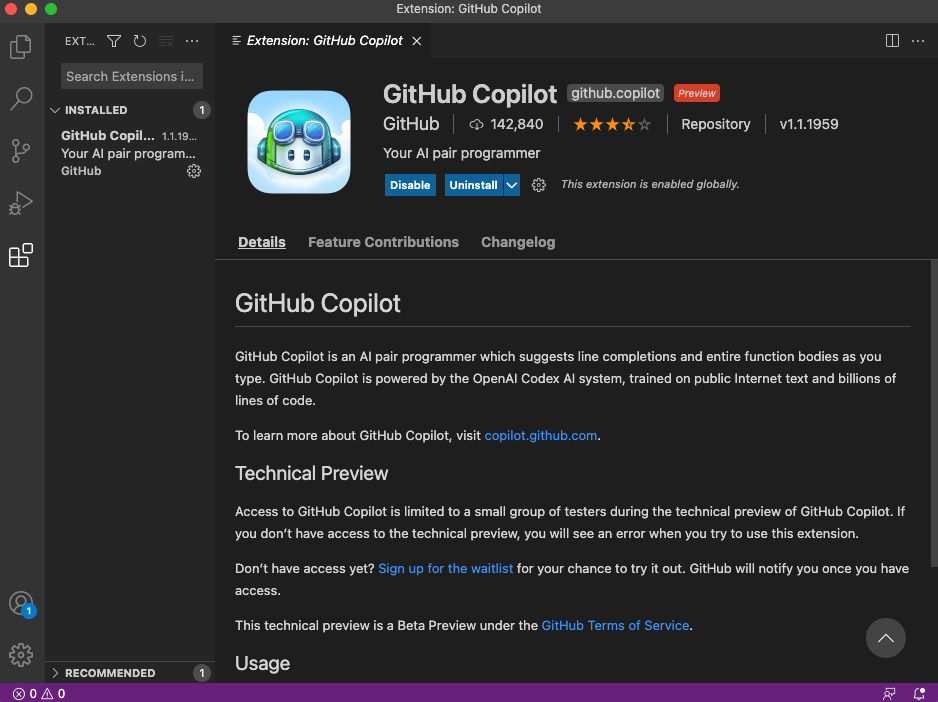The image size is (938, 702).
Task: Select the Extensions icon in activity bar
Action: coord(21,255)
